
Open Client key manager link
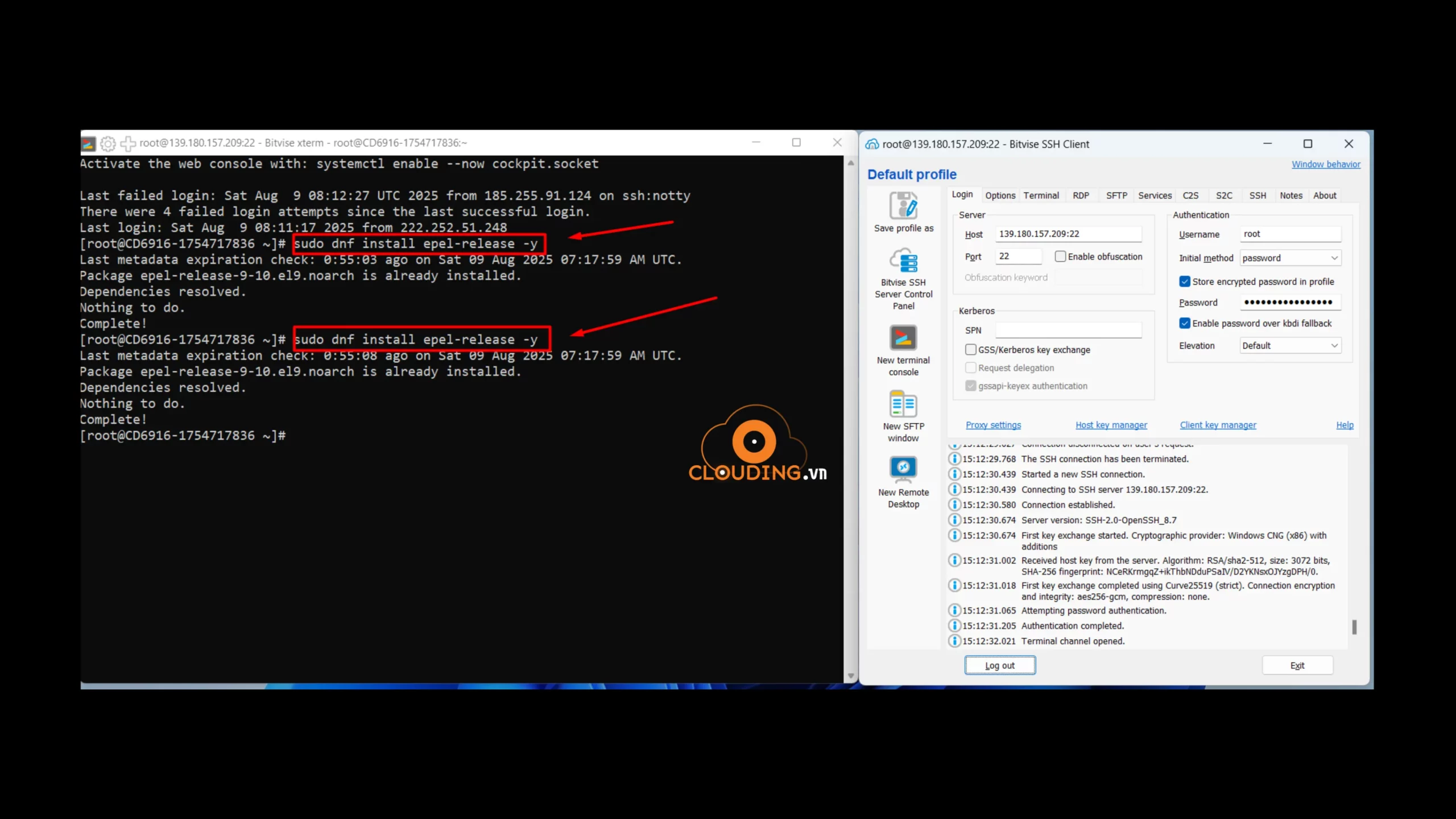(x=1218, y=425)
